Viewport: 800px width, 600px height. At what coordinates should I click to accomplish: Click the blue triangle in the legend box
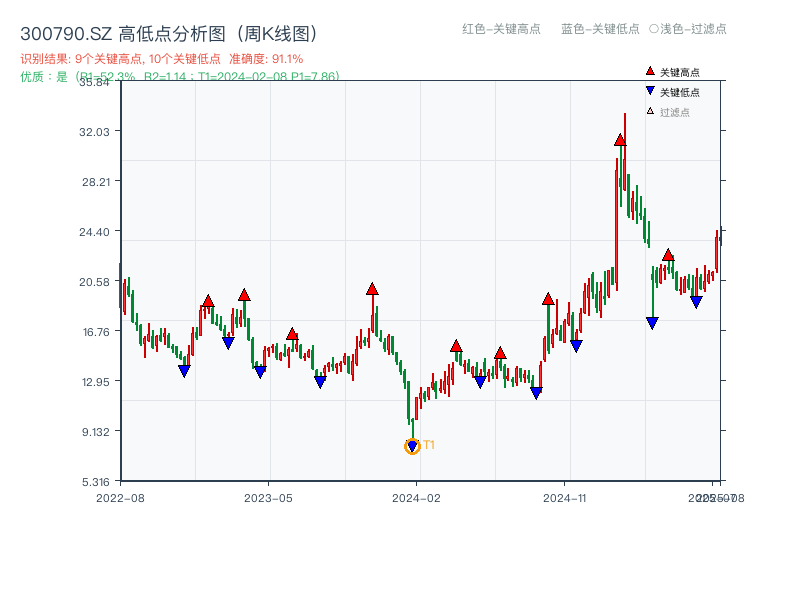pos(650,91)
